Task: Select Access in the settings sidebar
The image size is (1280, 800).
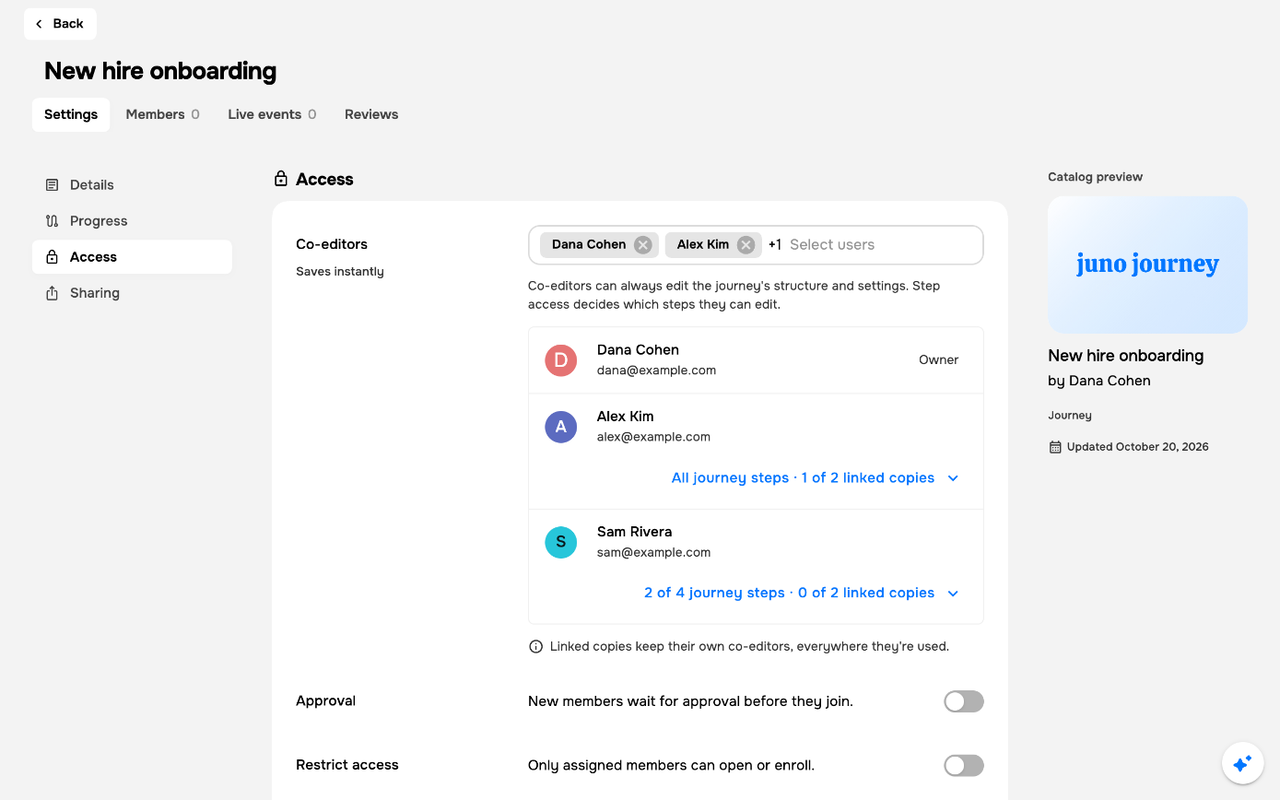Action: [x=132, y=257]
